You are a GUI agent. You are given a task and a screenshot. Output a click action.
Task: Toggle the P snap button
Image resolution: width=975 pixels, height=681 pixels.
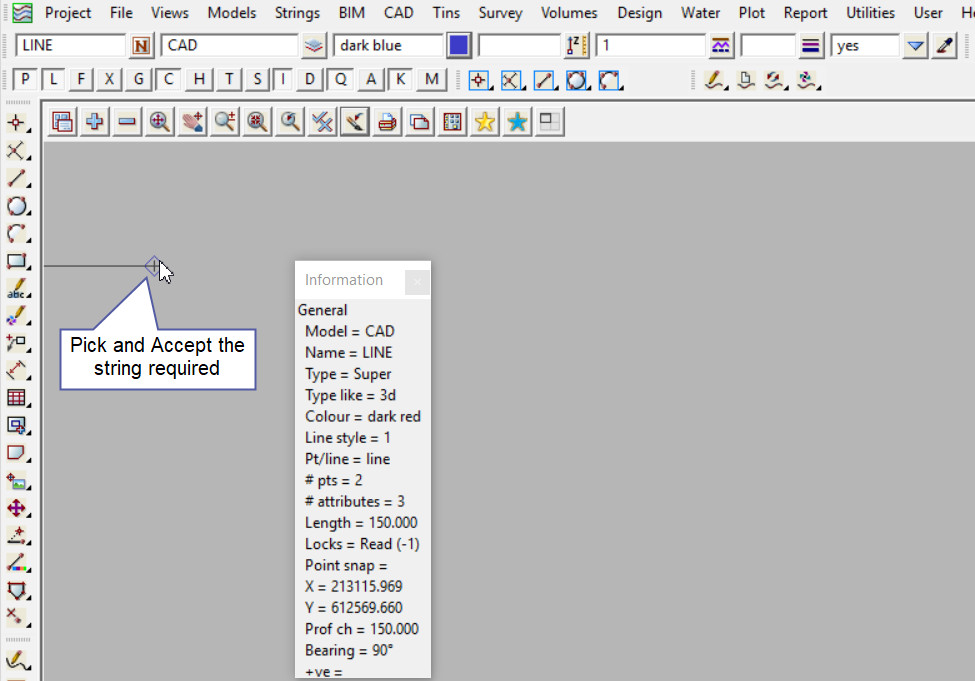tap(26, 80)
